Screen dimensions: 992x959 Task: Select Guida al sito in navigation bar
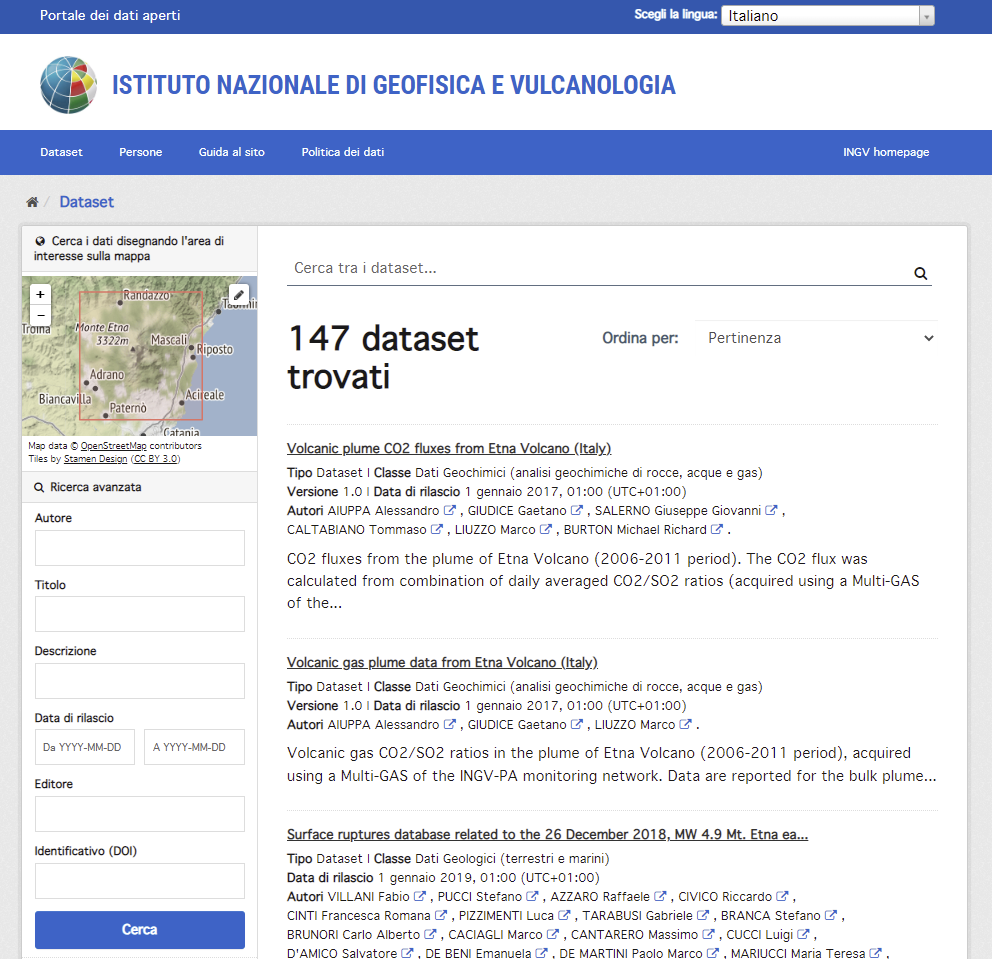[x=231, y=152]
